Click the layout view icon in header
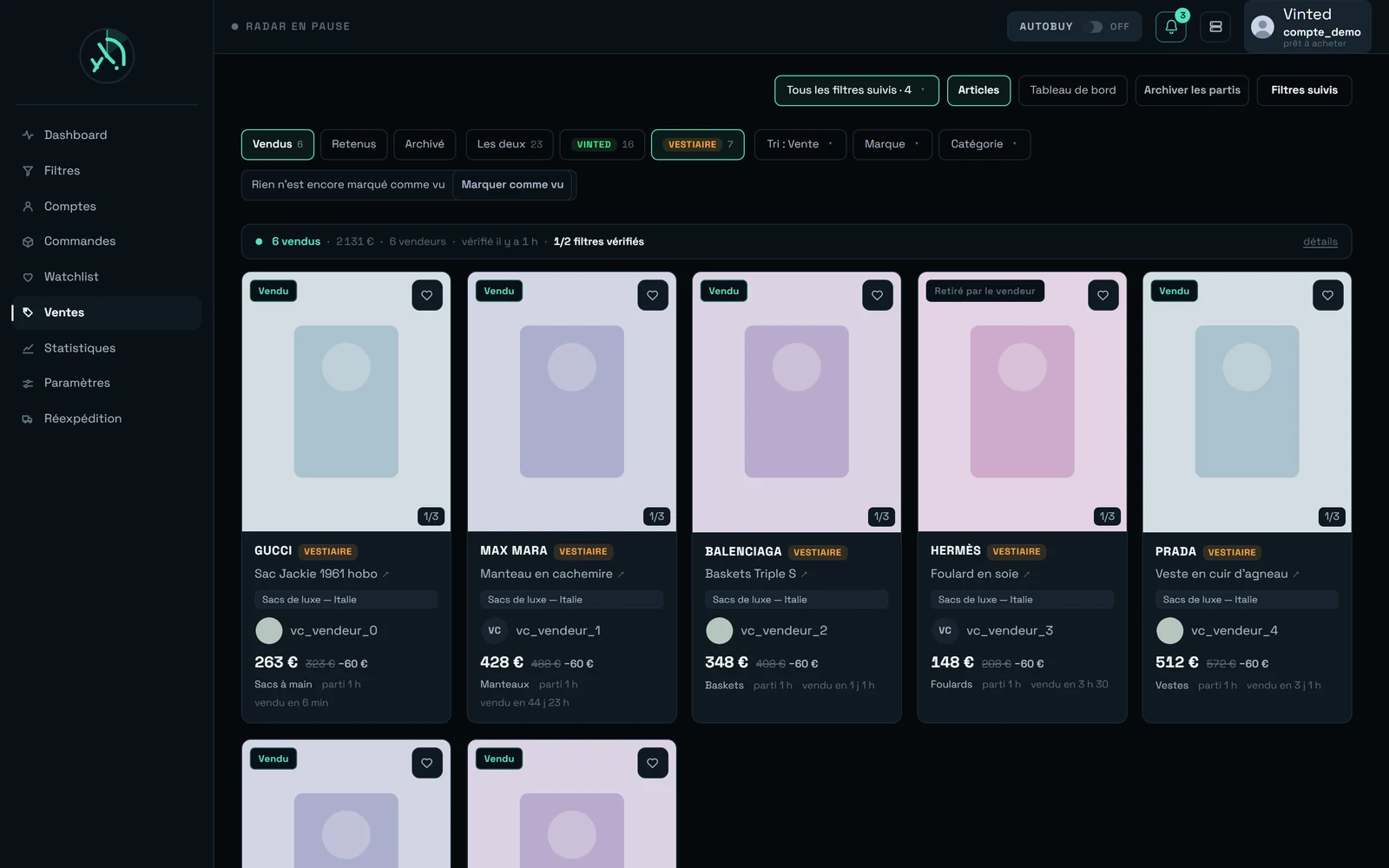Image resolution: width=1389 pixels, height=868 pixels. tap(1215, 27)
